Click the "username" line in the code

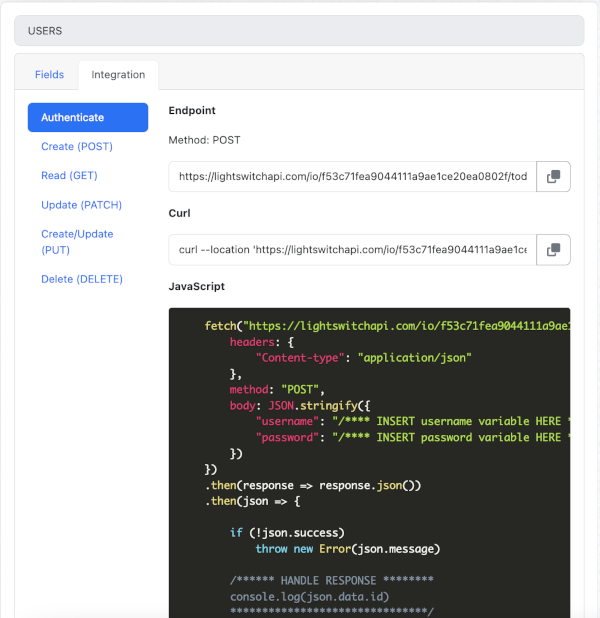tap(413, 421)
